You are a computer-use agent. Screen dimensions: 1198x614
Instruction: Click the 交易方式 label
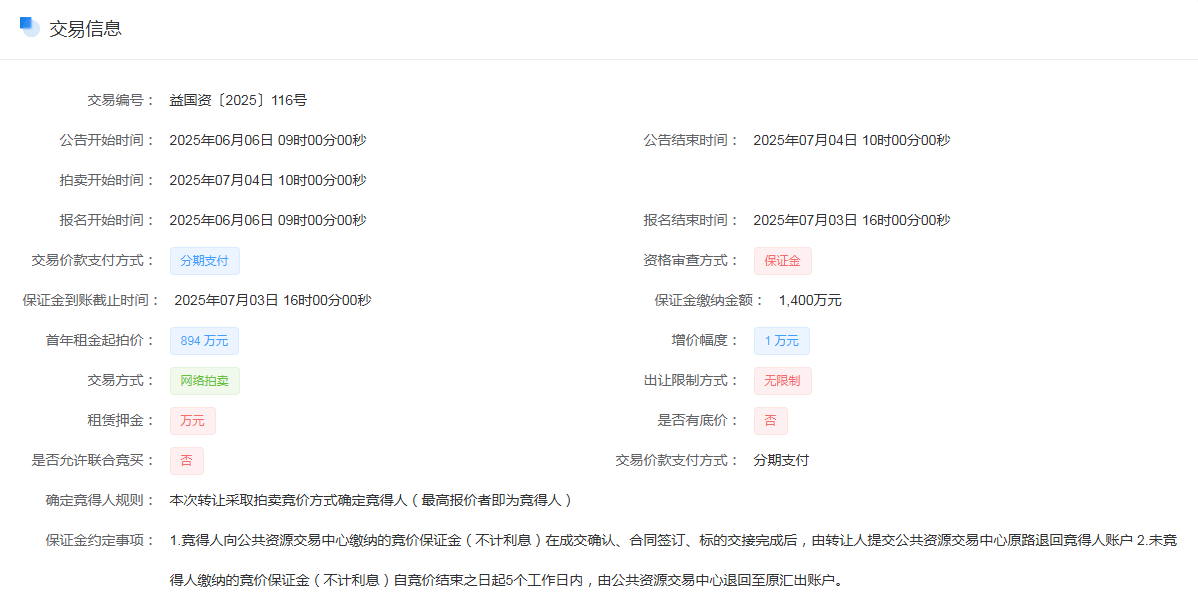click(x=121, y=380)
